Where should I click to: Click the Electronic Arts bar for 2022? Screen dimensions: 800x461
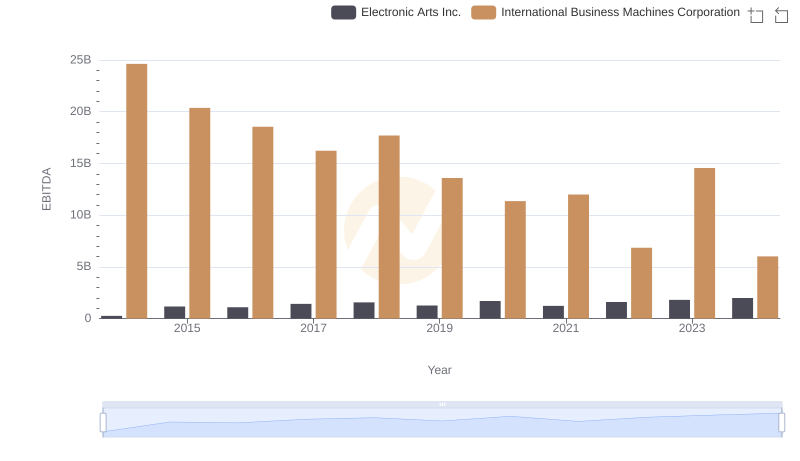(x=616, y=310)
